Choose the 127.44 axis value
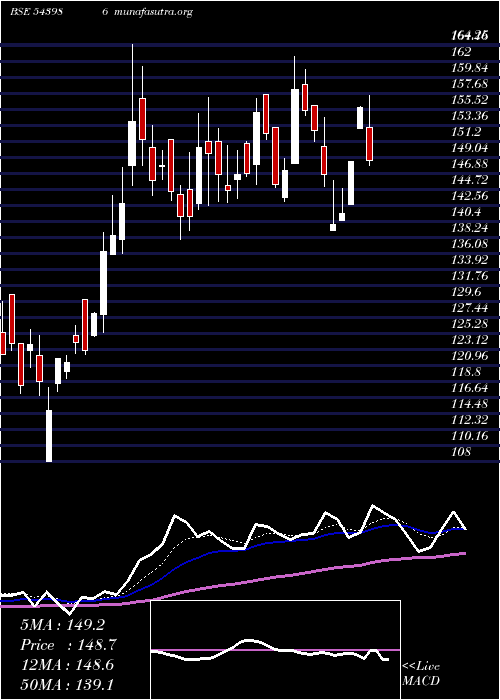Image resolution: width=500 pixels, height=700 pixels. pyautogui.click(x=469, y=308)
